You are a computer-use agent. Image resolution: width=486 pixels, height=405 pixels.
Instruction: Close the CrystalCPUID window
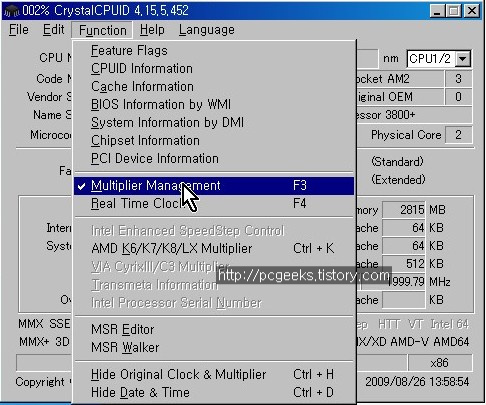click(472, 11)
